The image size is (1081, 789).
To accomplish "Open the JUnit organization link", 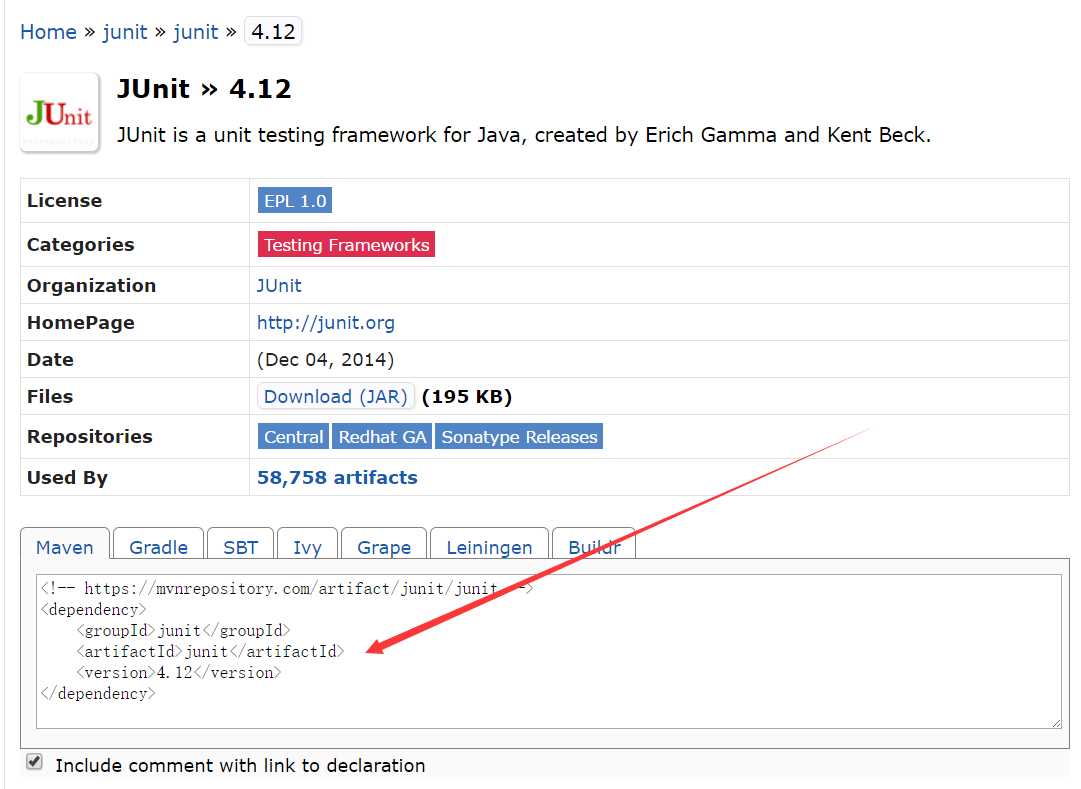I will click(279, 286).
